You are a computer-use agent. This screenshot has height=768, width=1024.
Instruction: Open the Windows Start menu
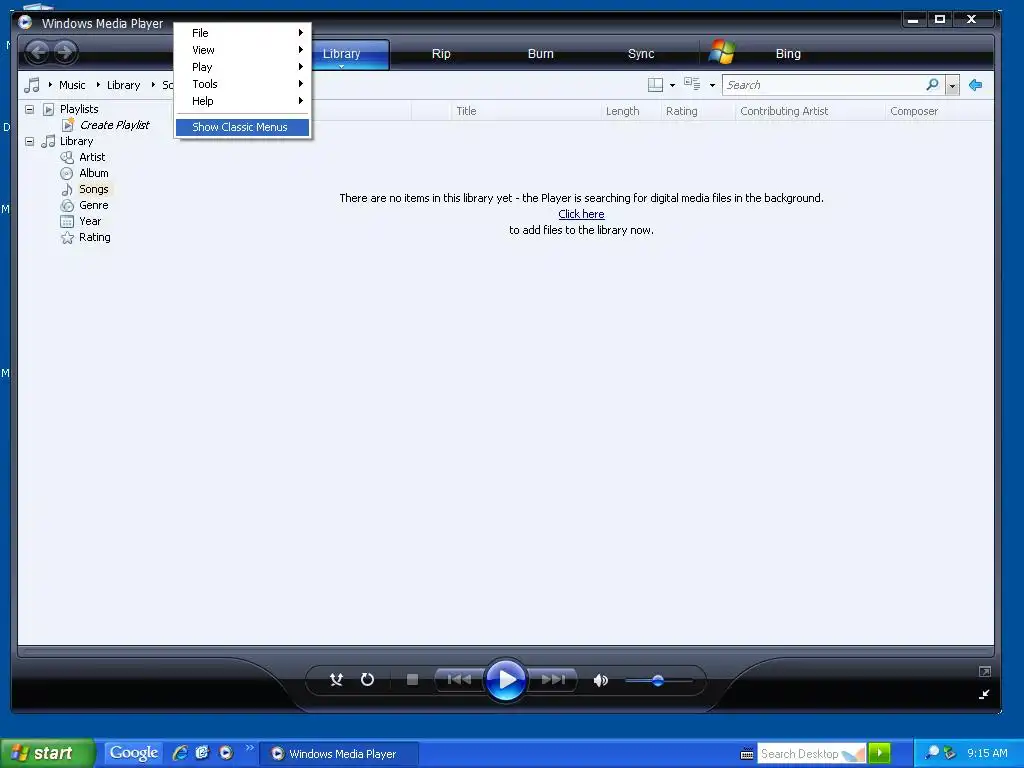(x=48, y=754)
